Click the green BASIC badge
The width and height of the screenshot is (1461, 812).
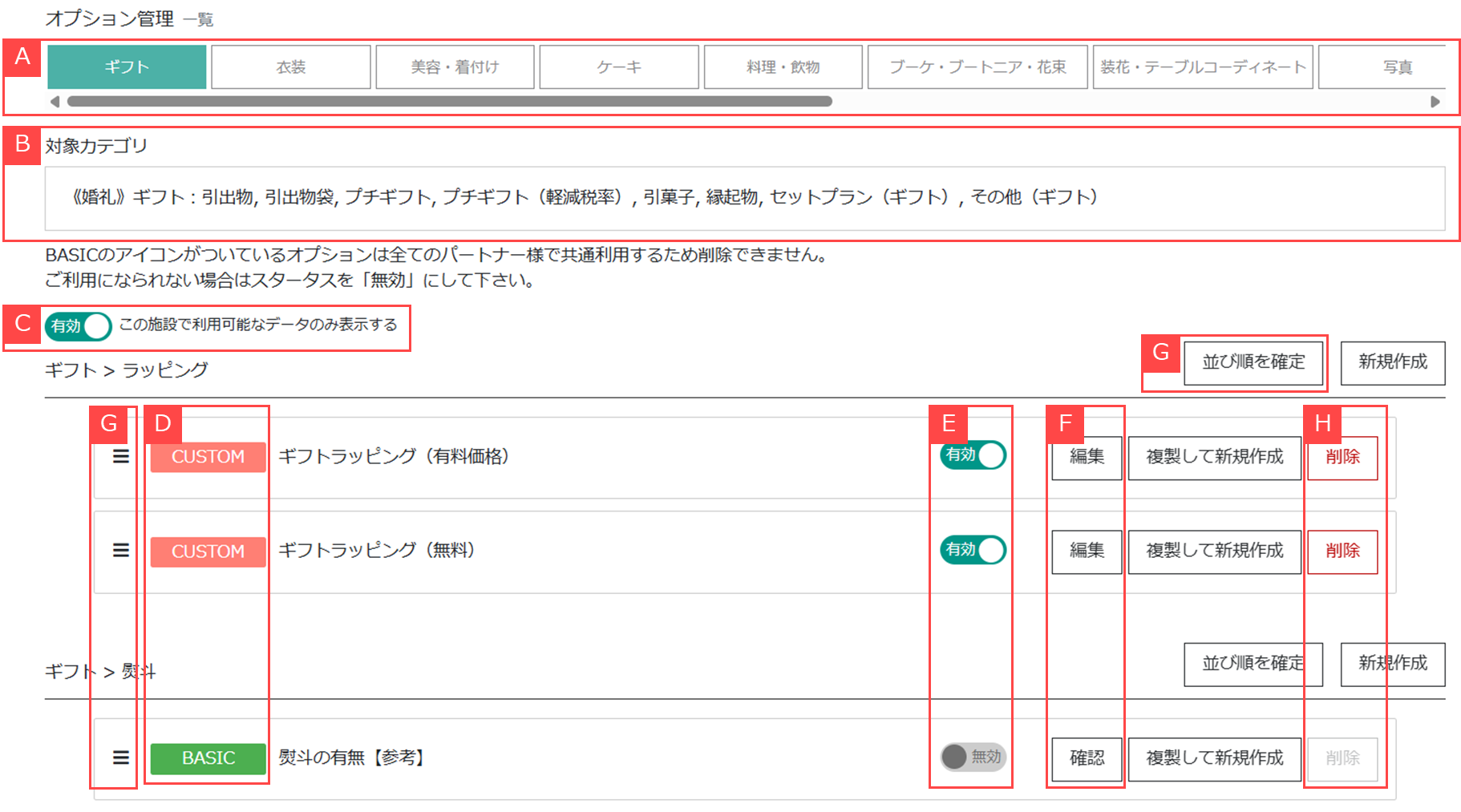[x=208, y=757]
